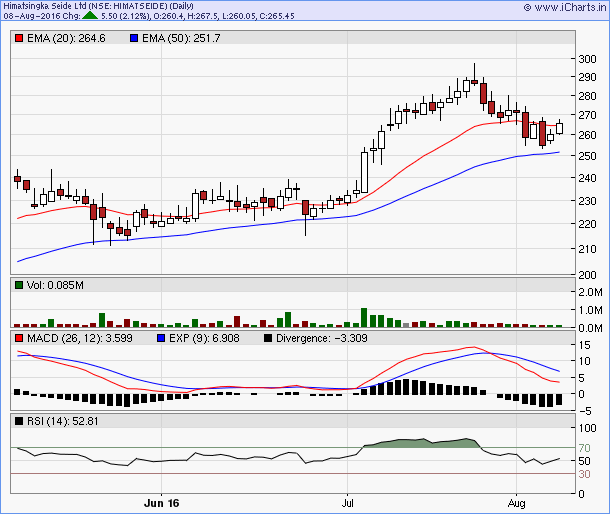
Task: Click the 08-Aug-2016 Chg date text
Action: (x=42, y=16)
